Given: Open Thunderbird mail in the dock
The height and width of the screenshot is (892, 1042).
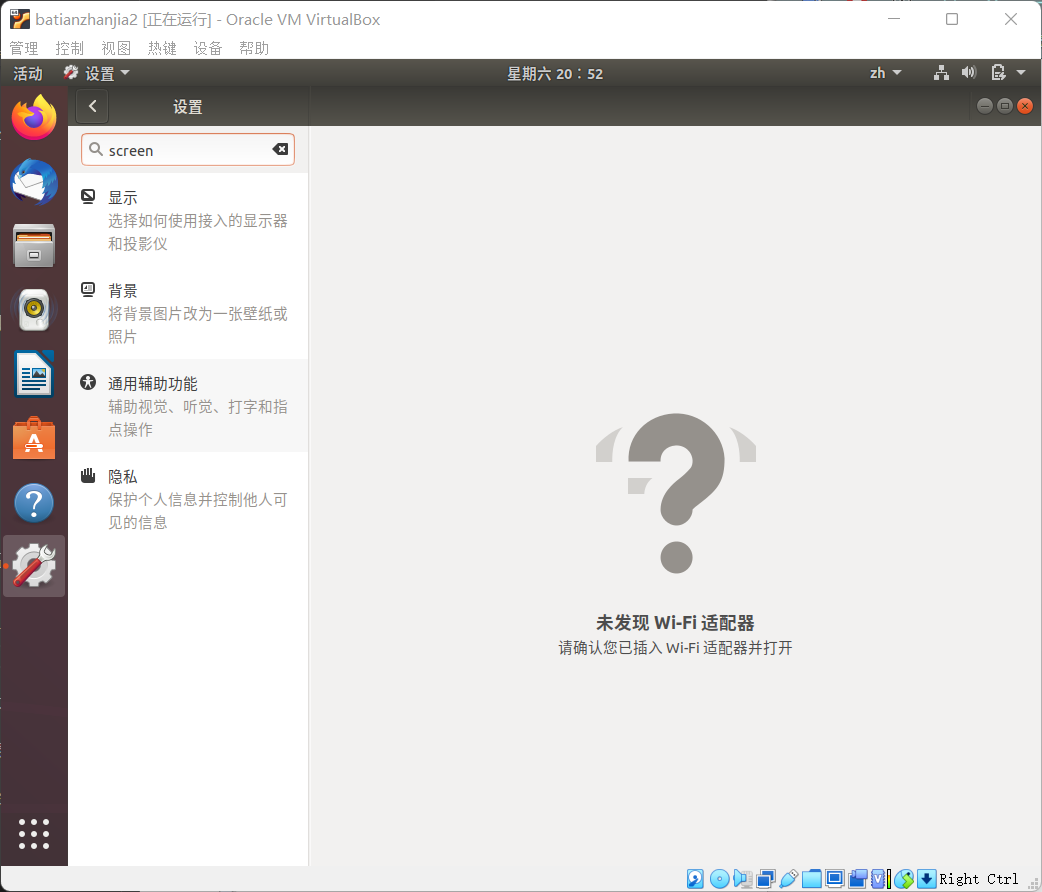Looking at the screenshot, I should point(34,181).
